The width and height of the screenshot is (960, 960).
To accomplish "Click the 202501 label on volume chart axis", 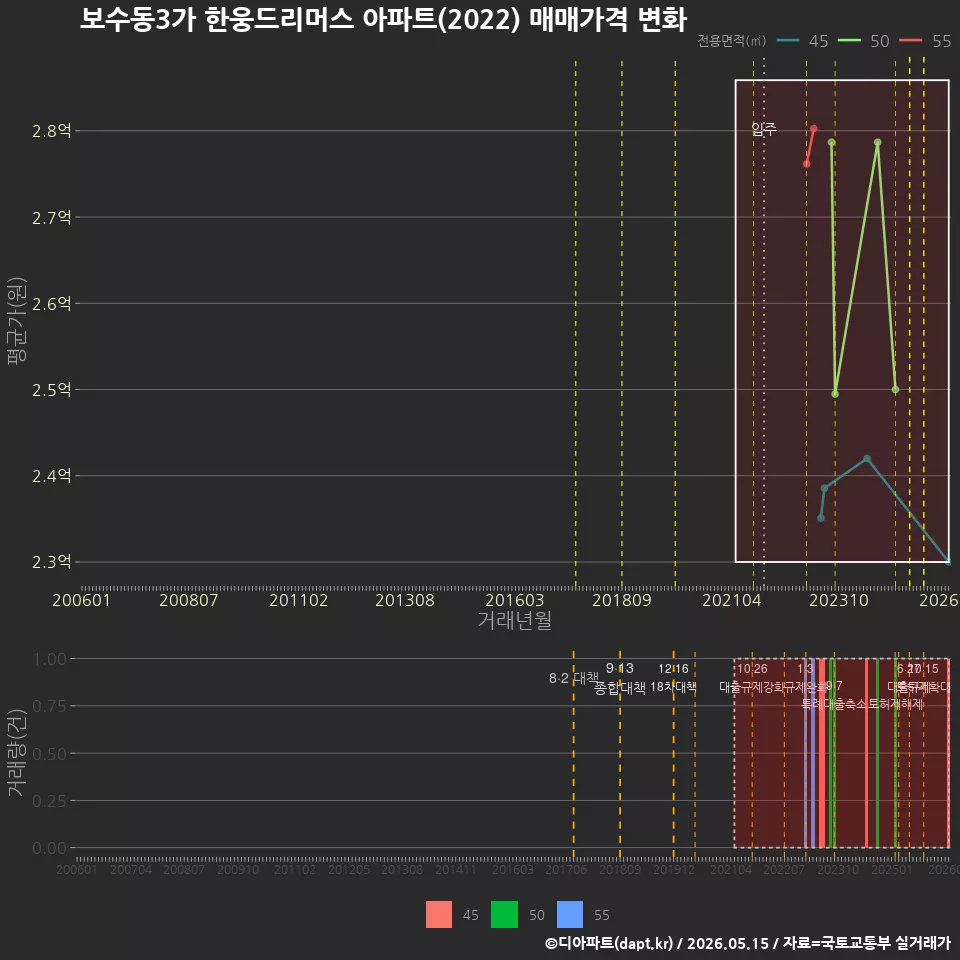I will (x=891, y=869).
